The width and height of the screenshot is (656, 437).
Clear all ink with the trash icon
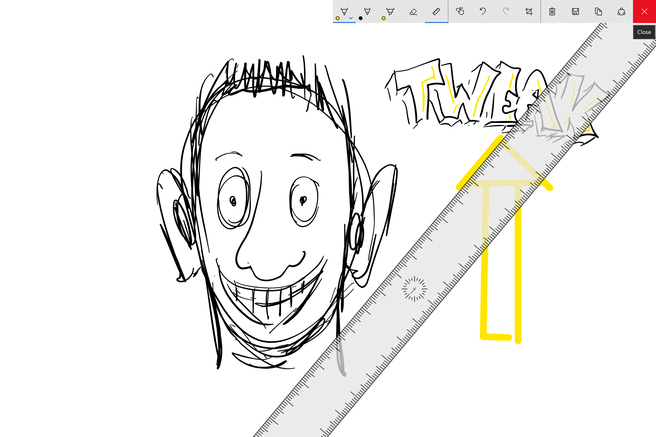pyautogui.click(x=552, y=12)
